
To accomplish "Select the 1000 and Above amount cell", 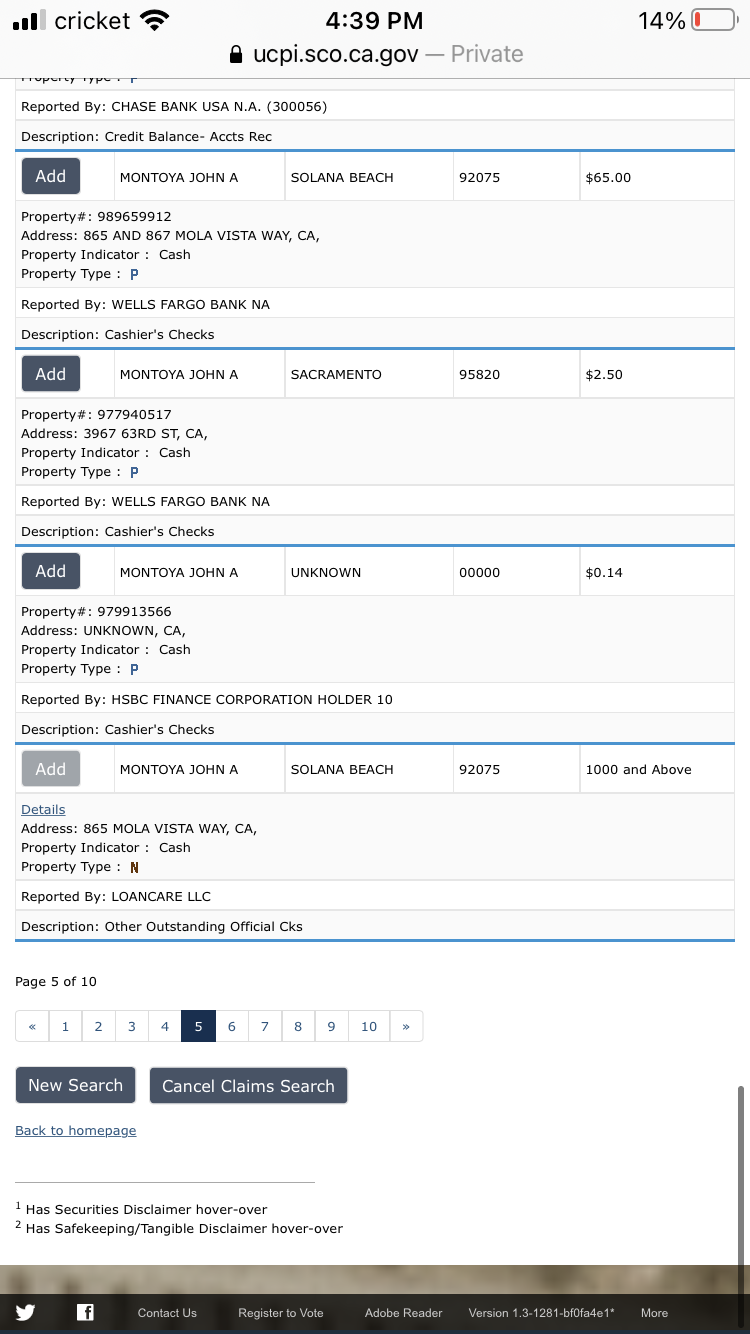I will (x=656, y=769).
